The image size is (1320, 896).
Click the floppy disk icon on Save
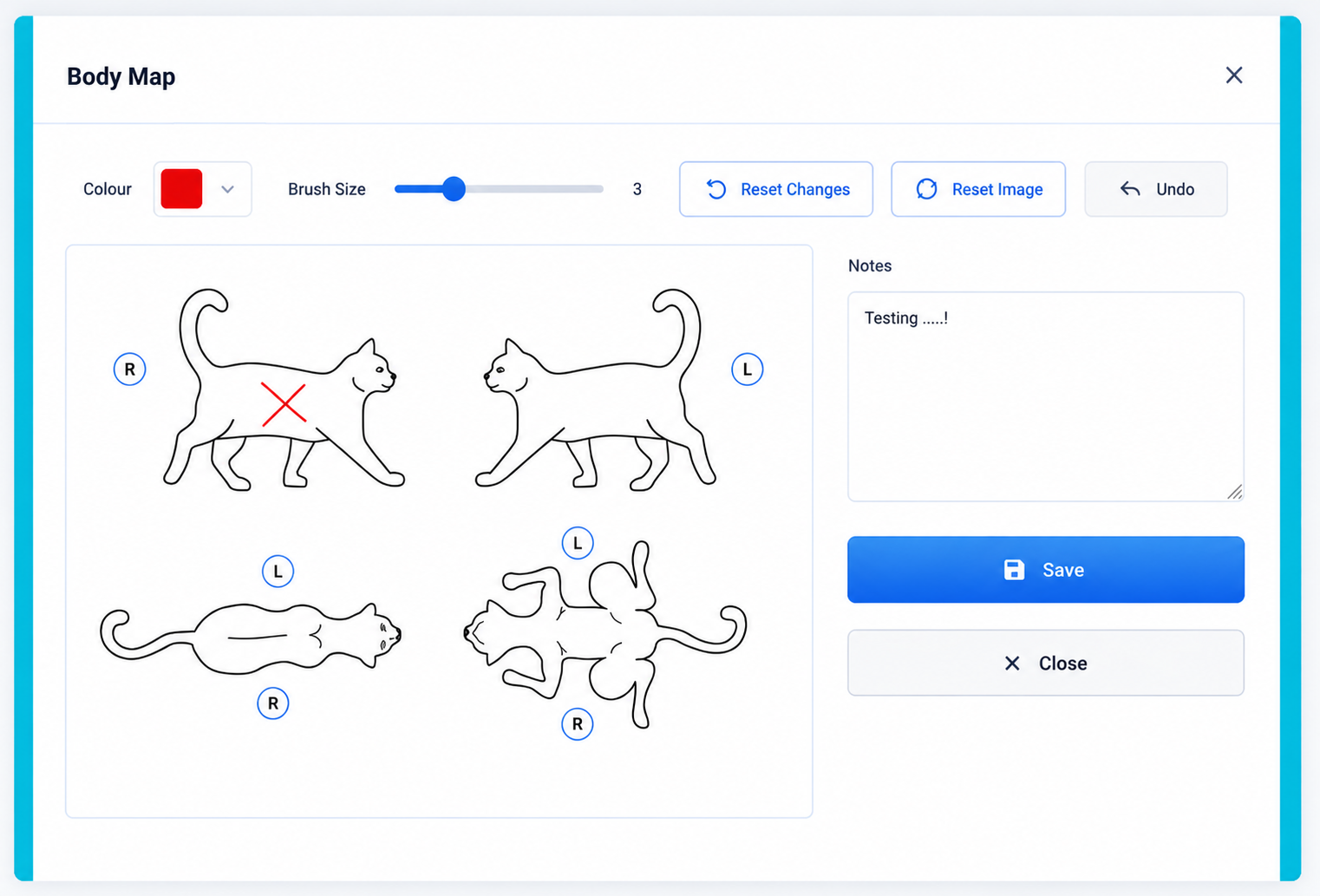pyautogui.click(x=1014, y=570)
